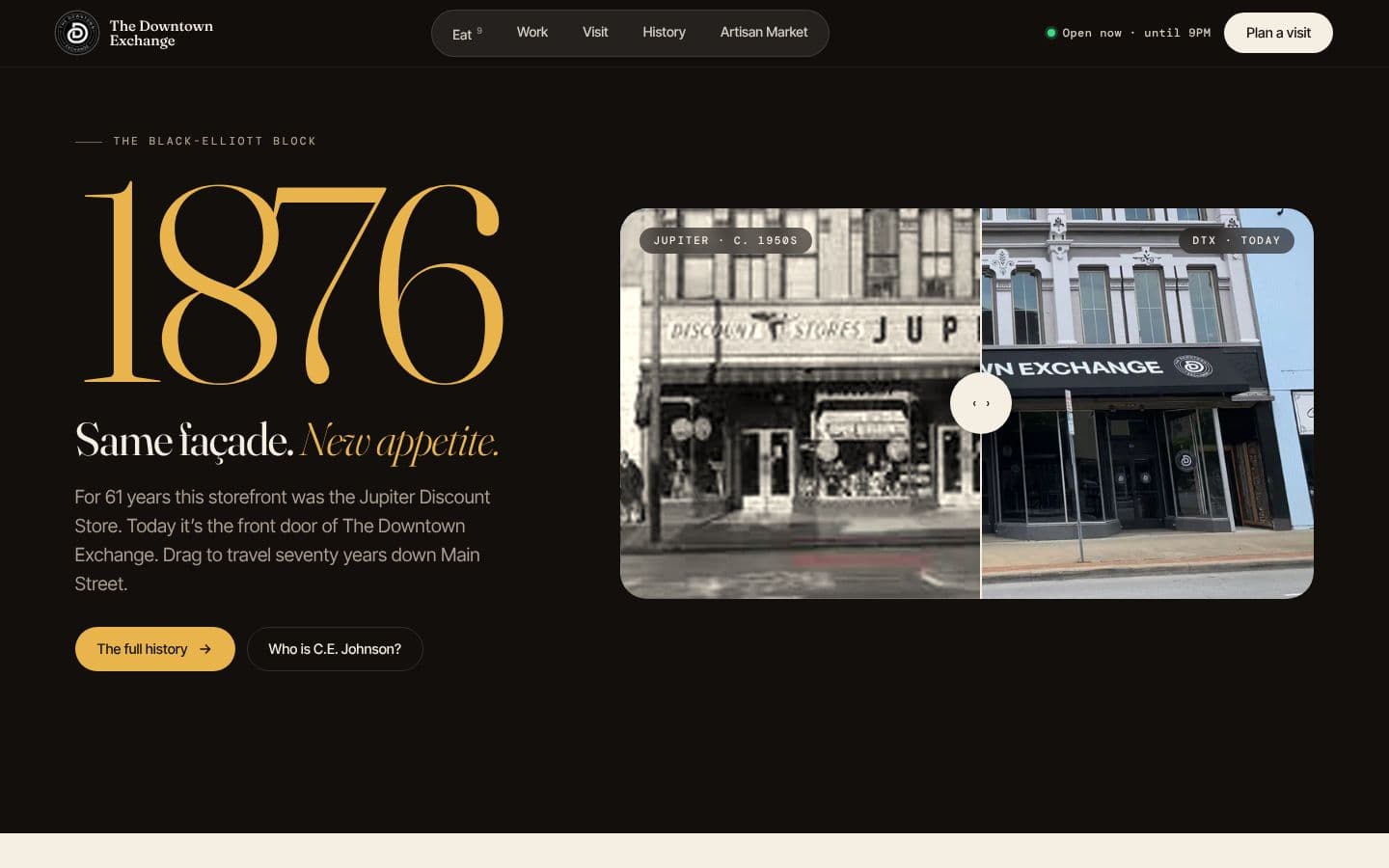Click the before/after comparison slider handle

[x=981, y=403]
